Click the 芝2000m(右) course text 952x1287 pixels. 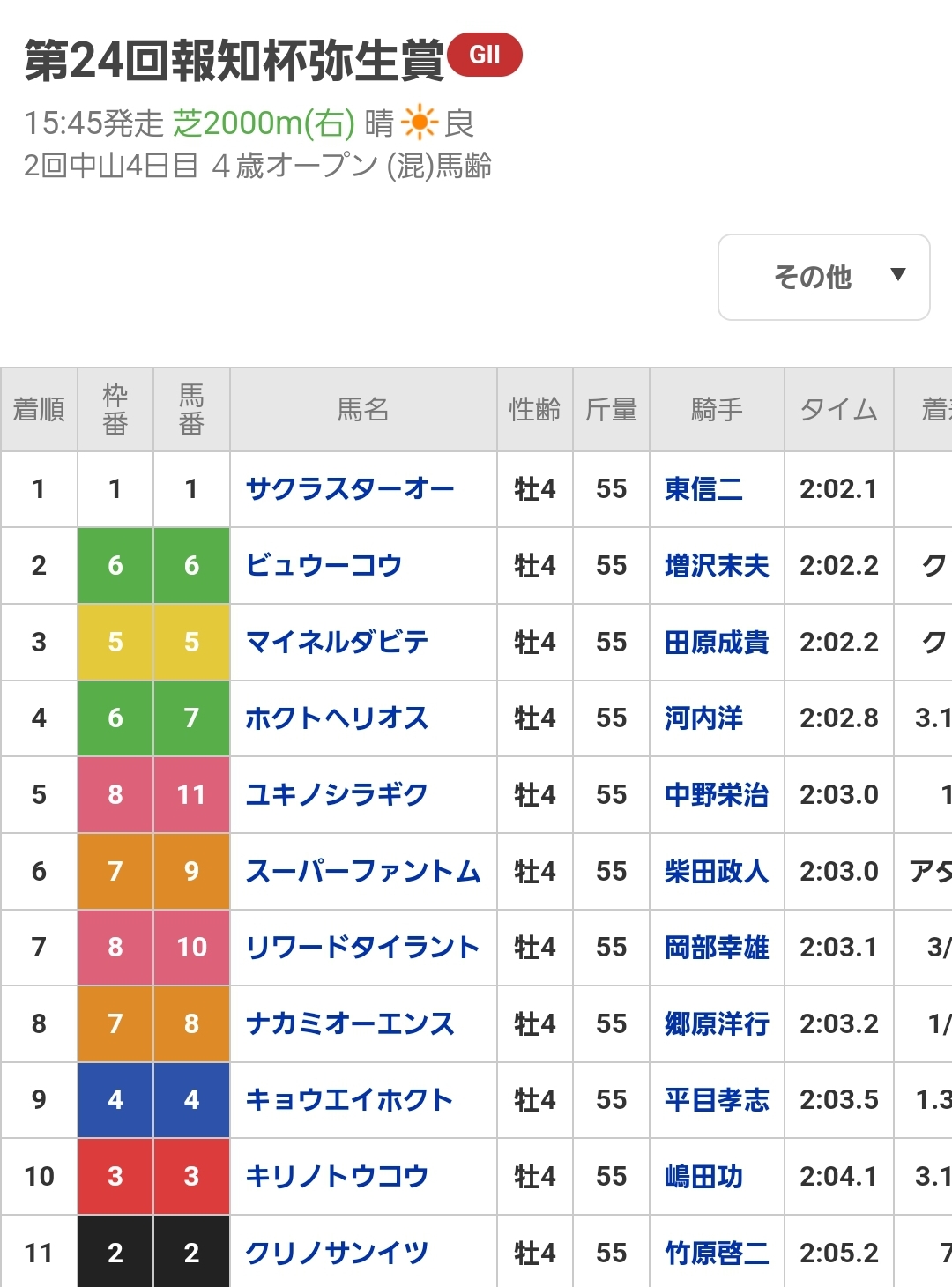click(264, 123)
